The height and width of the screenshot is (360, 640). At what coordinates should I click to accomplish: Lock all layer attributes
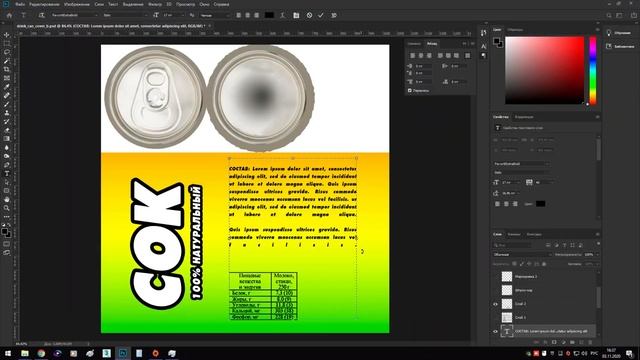(x=544, y=264)
